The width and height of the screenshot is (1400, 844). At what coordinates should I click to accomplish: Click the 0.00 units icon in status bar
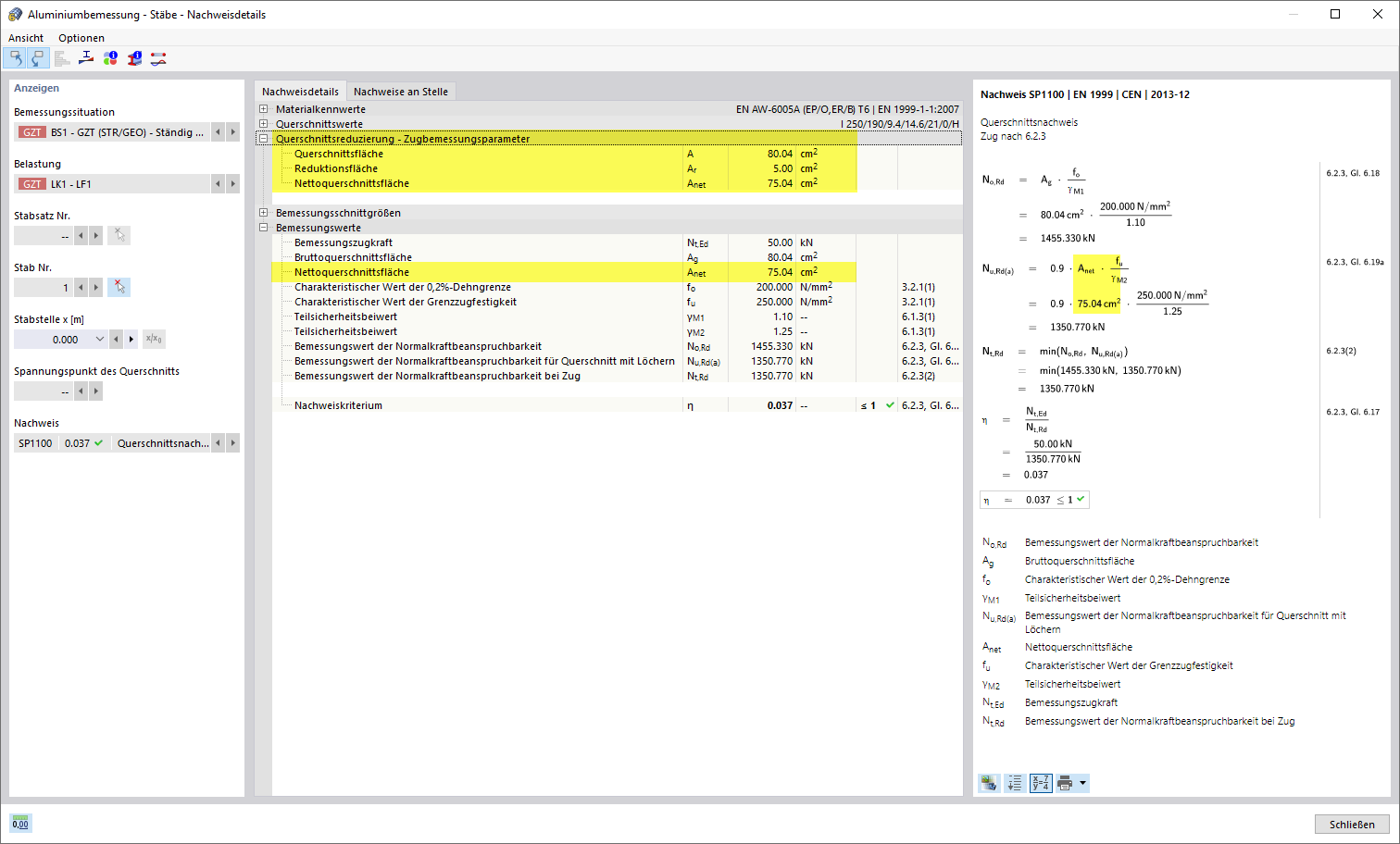coord(20,824)
